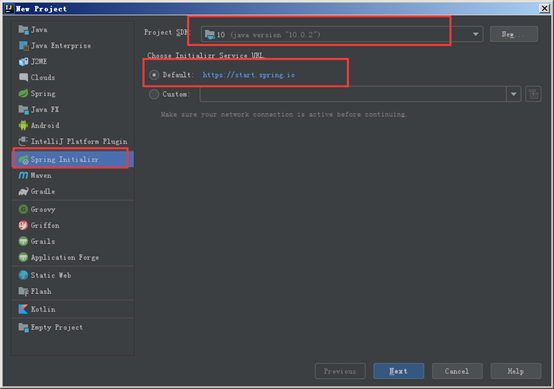Select Java FX label in the list
The width and height of the screenshot is (554, 389).
[x=45, y=110]
